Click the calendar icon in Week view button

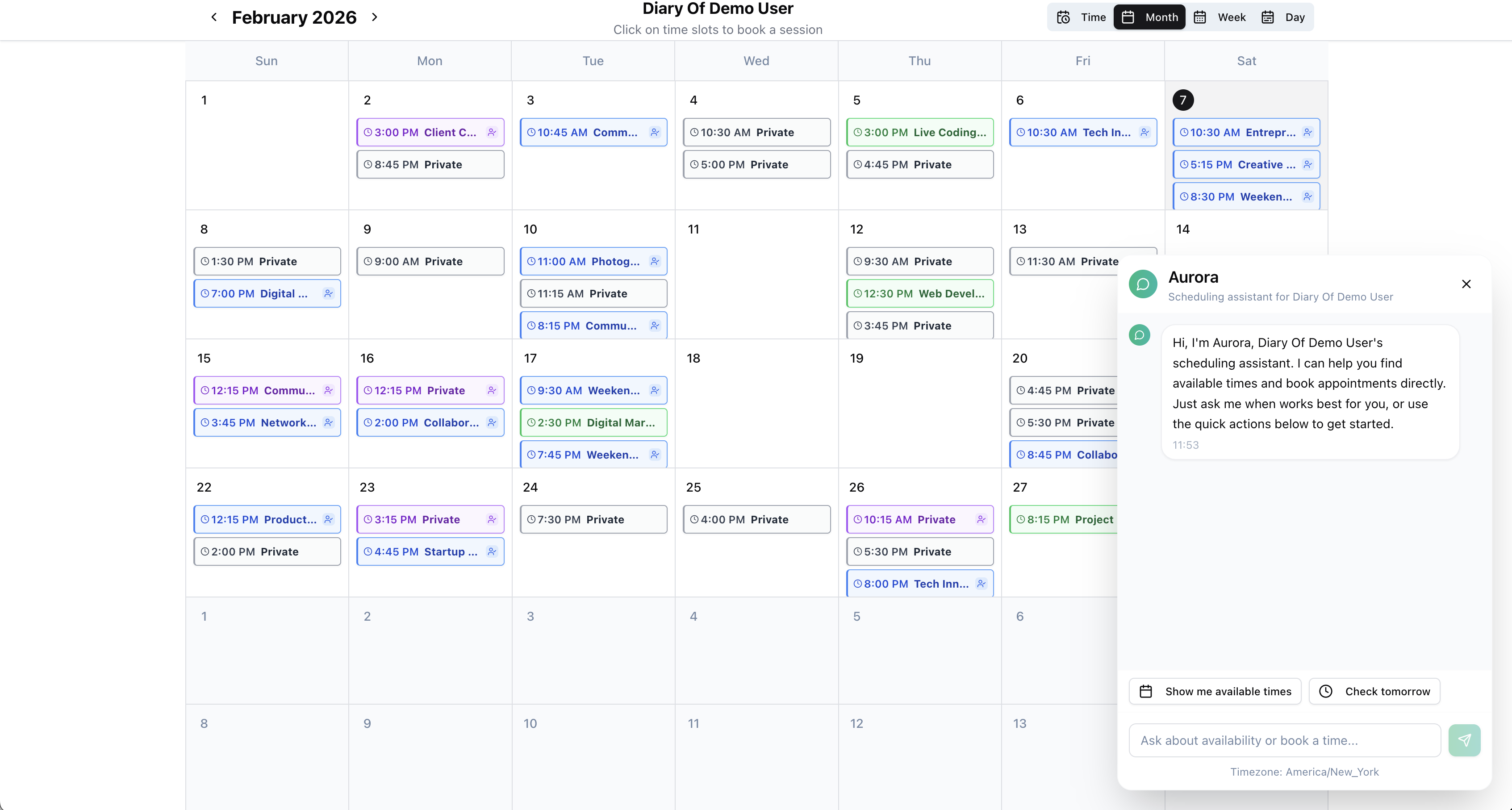[x=1200, y=17]
